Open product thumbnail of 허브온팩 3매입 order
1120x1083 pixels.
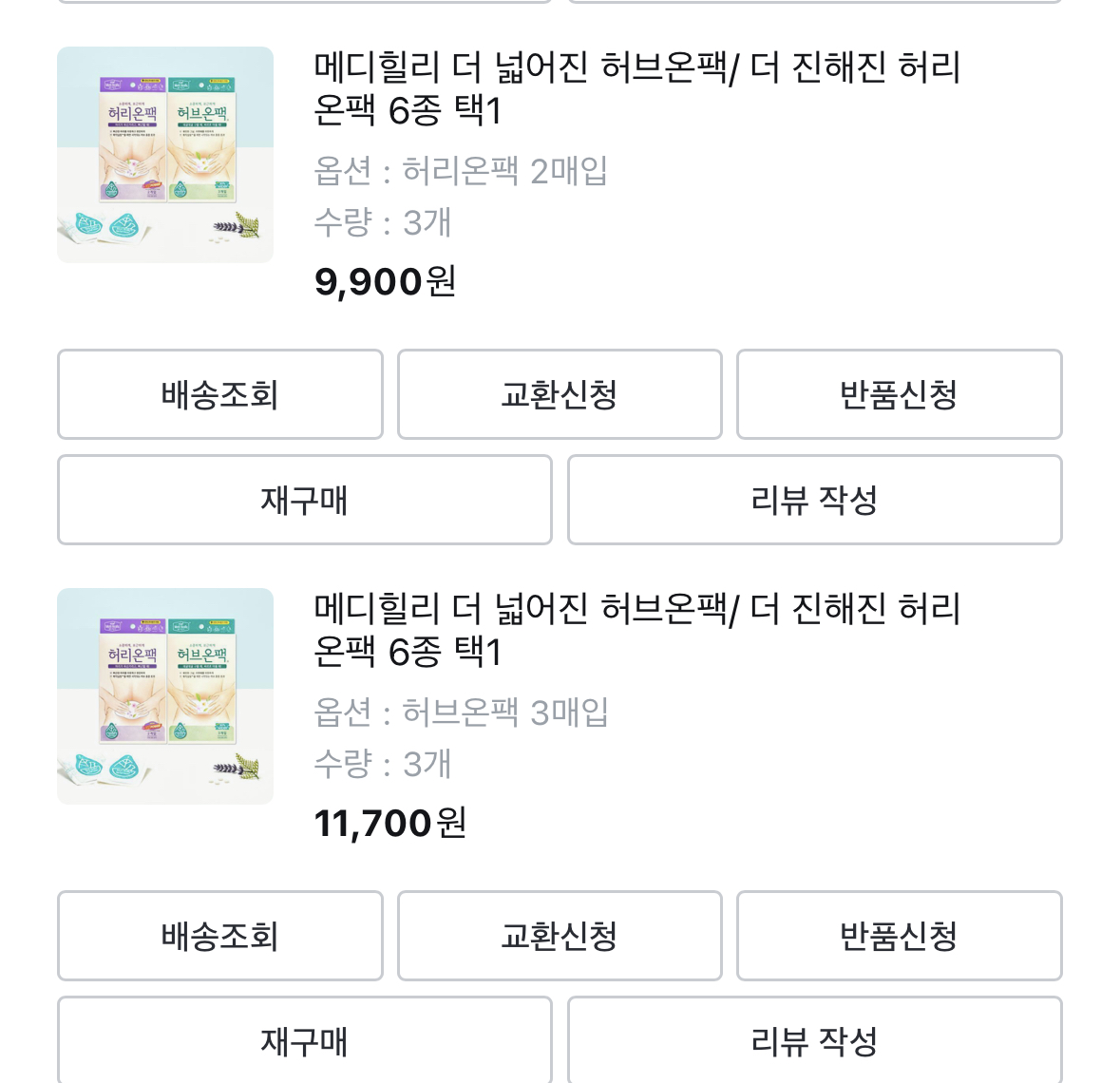(165, 696)
